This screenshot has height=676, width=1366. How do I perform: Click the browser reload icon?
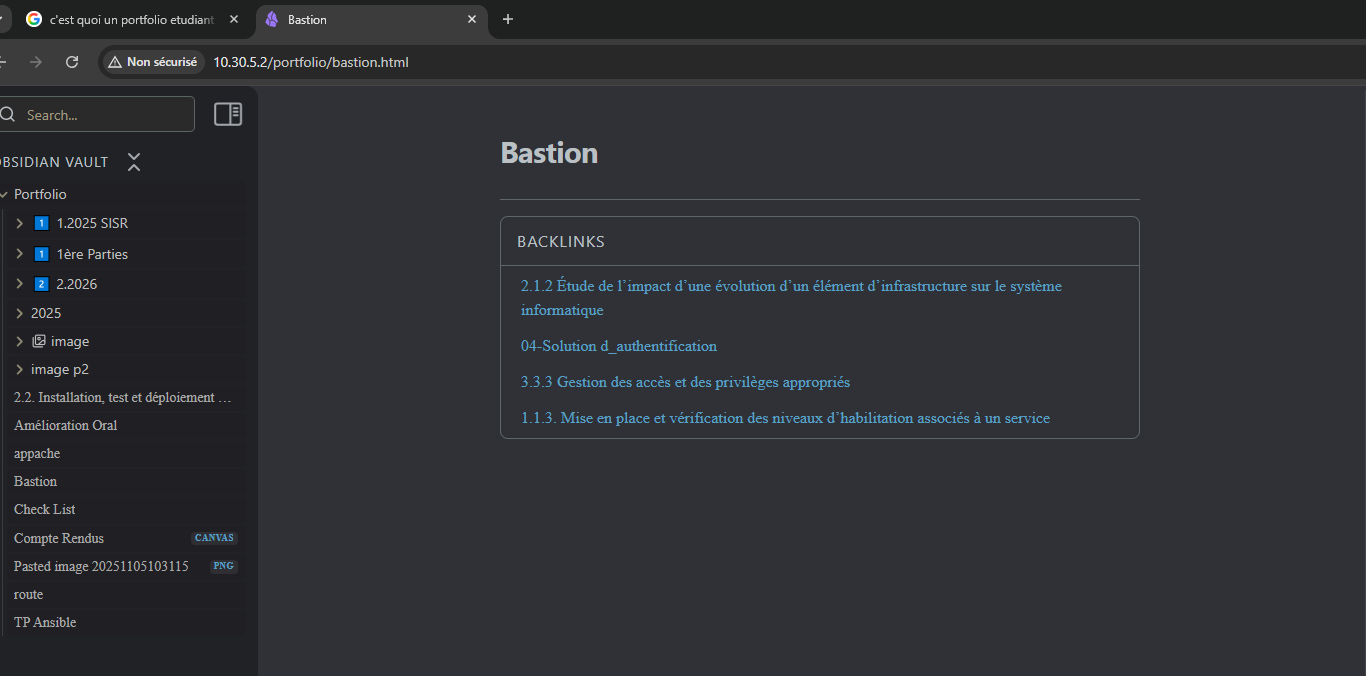tap(72, 62)
